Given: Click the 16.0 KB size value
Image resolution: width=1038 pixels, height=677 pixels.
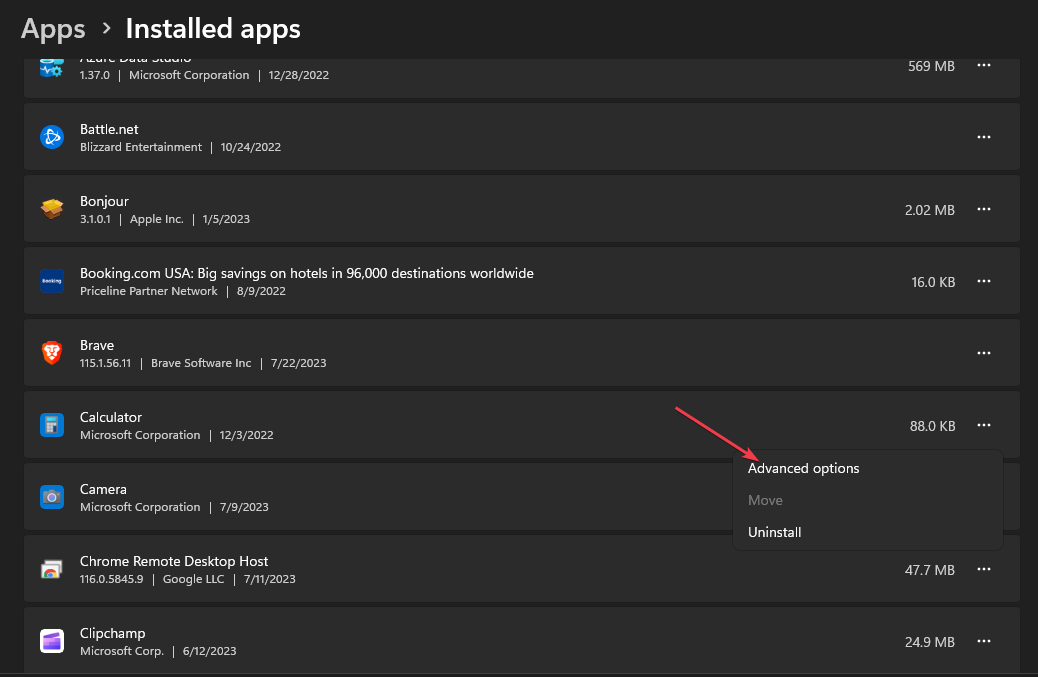Looking at the screenshot, I should pos(933,283).
